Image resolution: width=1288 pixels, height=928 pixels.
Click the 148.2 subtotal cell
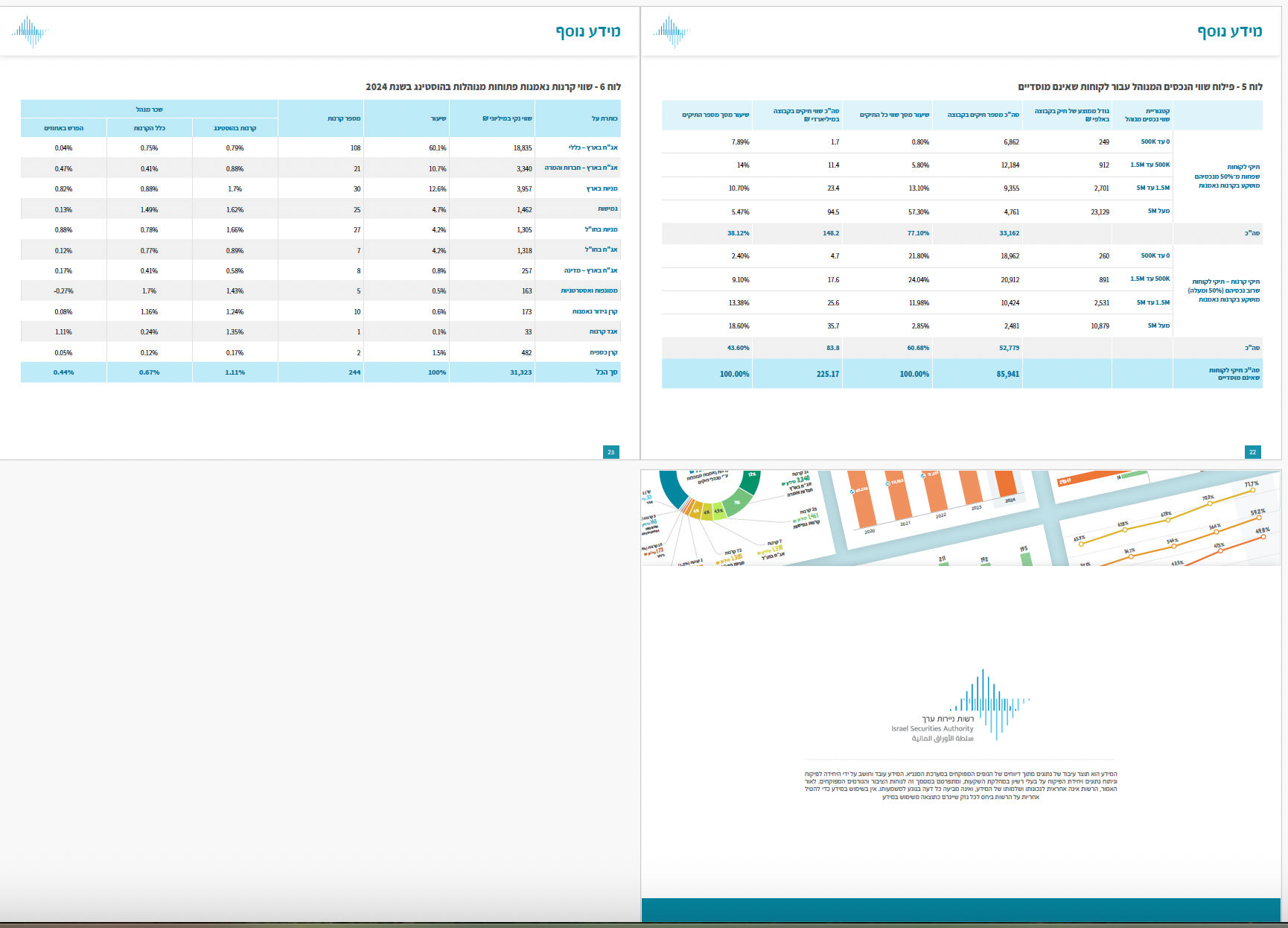(x=831, y=234)
